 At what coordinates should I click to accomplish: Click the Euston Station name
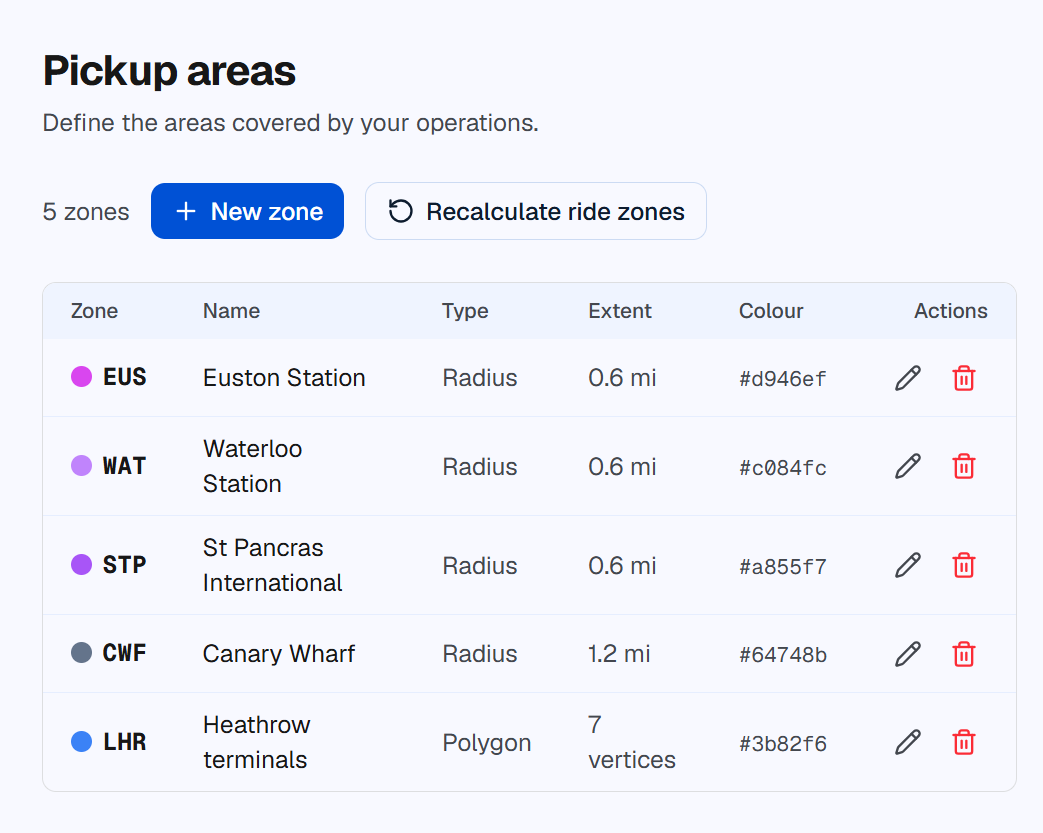point(284,378)
